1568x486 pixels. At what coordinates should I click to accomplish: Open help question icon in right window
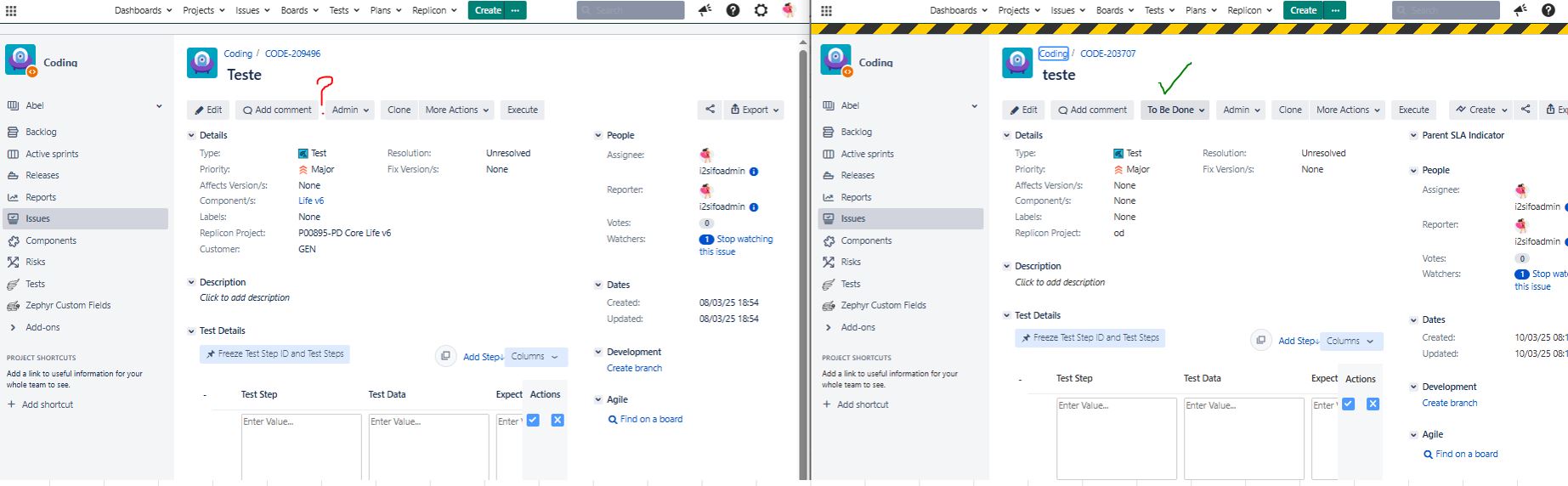pyautogui.click(x=1548, y=10)
